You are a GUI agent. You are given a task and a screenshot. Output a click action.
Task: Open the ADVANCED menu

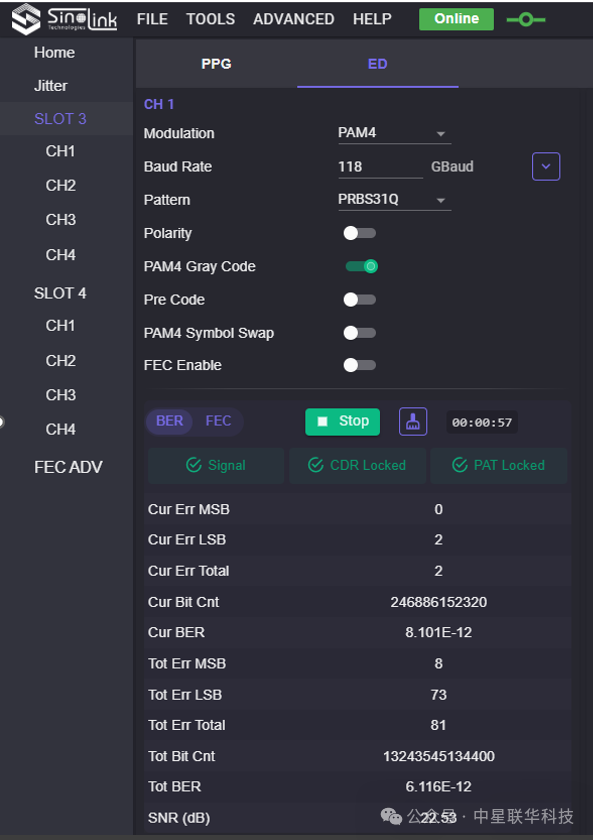(294, 19)
